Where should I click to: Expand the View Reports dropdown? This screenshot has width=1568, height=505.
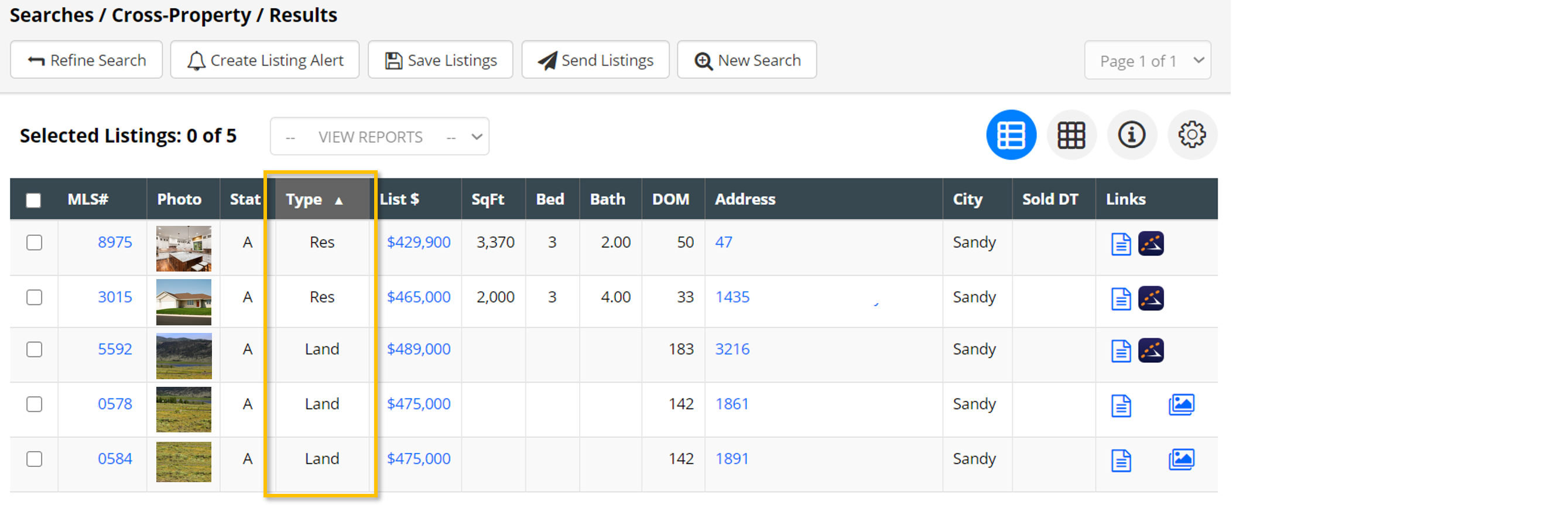[x=379, y=137]
